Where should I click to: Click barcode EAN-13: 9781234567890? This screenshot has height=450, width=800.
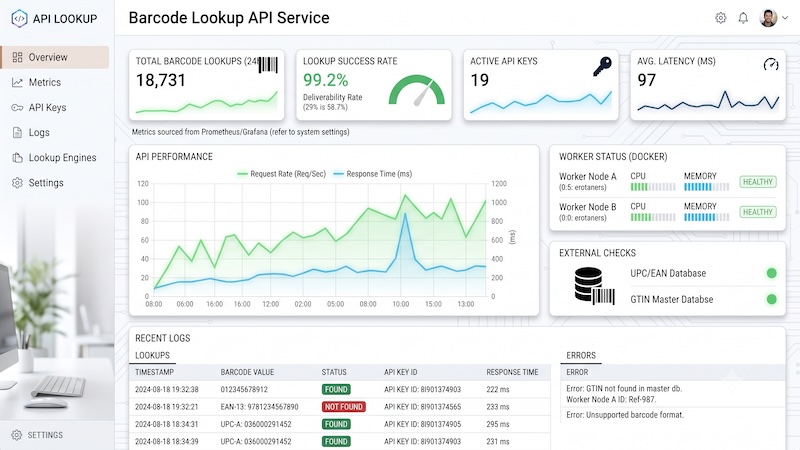coord(260,407)
